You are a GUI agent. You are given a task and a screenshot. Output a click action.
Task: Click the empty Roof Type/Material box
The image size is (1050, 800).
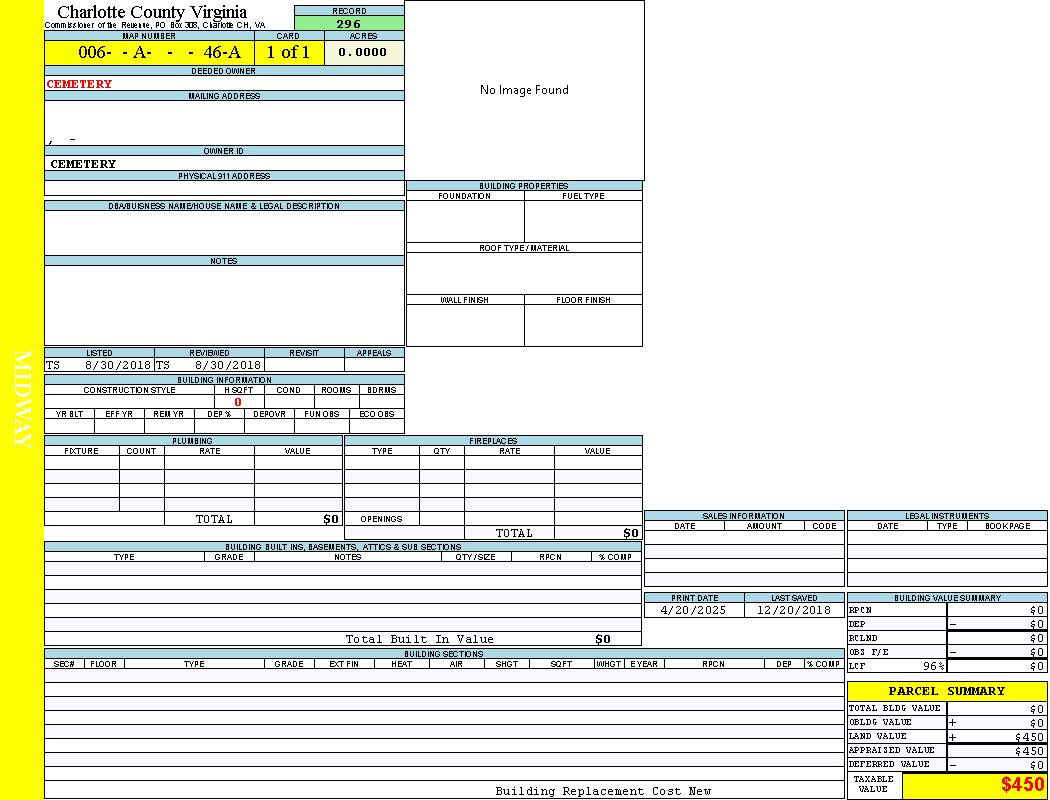coord(524,273)
